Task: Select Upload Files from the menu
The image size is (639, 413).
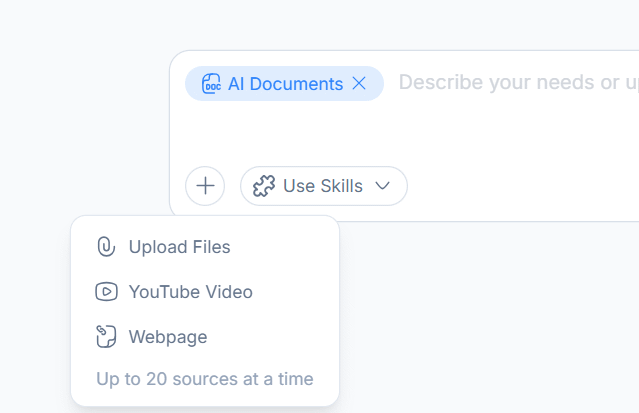Action: coord(205,247)
